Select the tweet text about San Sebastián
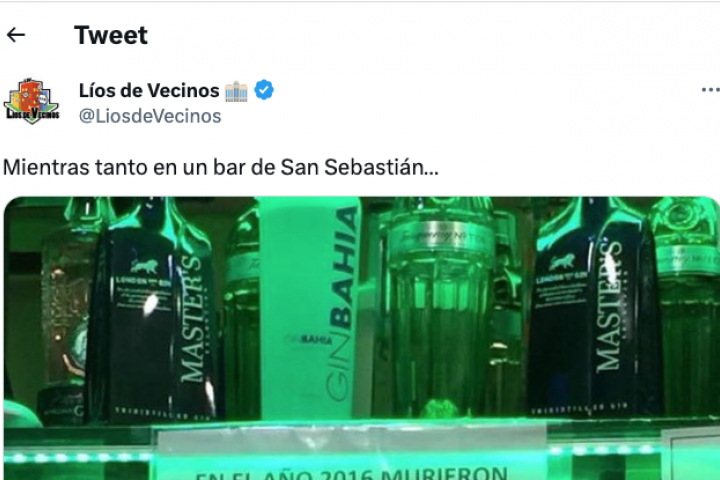 [221, 167]
